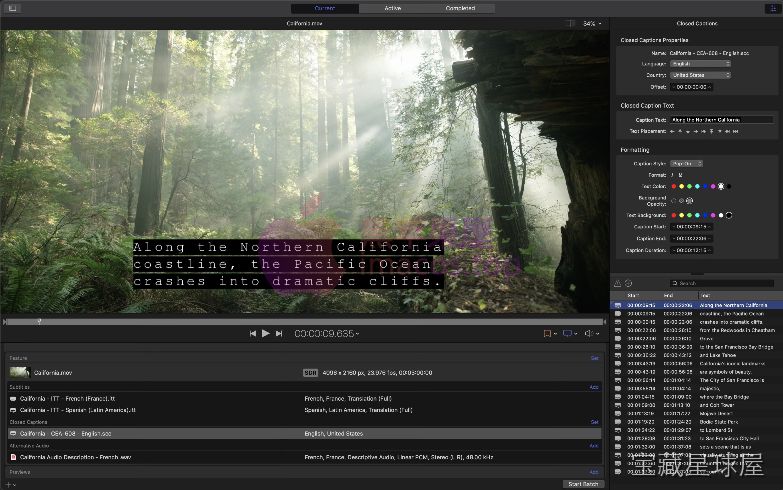Open the captions display menu icon
This screenshot has width=783, height=490.
(x=570, y=333)
